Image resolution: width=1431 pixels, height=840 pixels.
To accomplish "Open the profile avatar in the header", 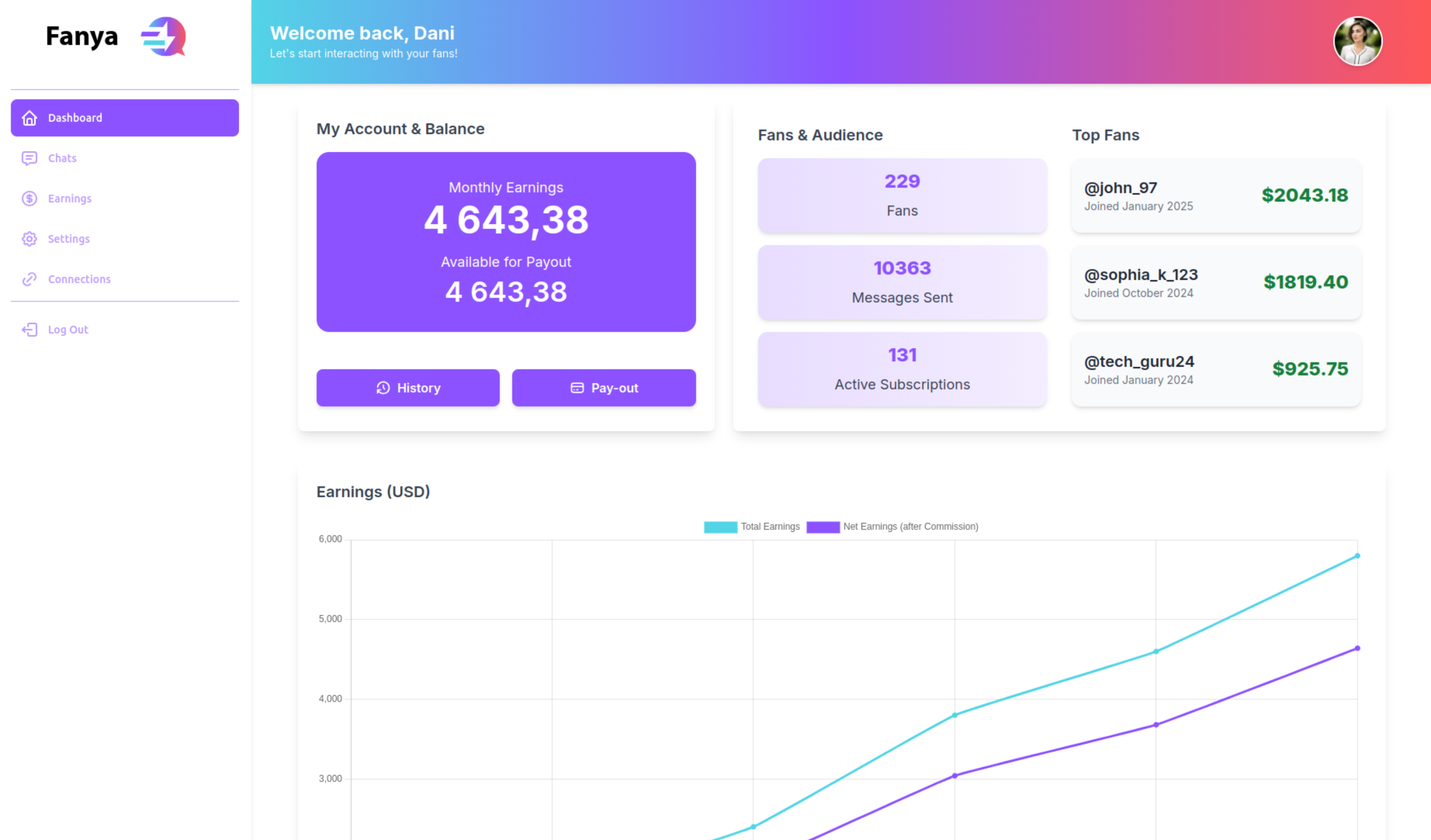I will coord(1358,40).
